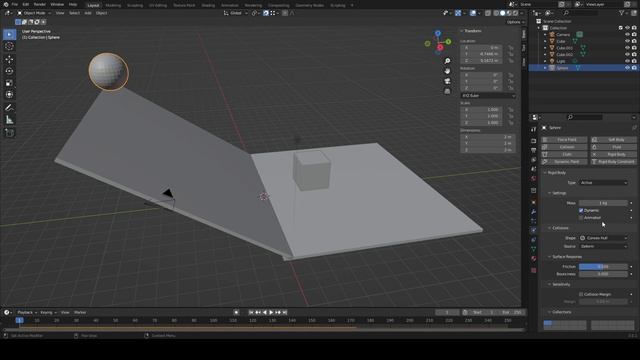
Task: Open the collision Source Deform dropdown
Action: (x=603, y=247)
